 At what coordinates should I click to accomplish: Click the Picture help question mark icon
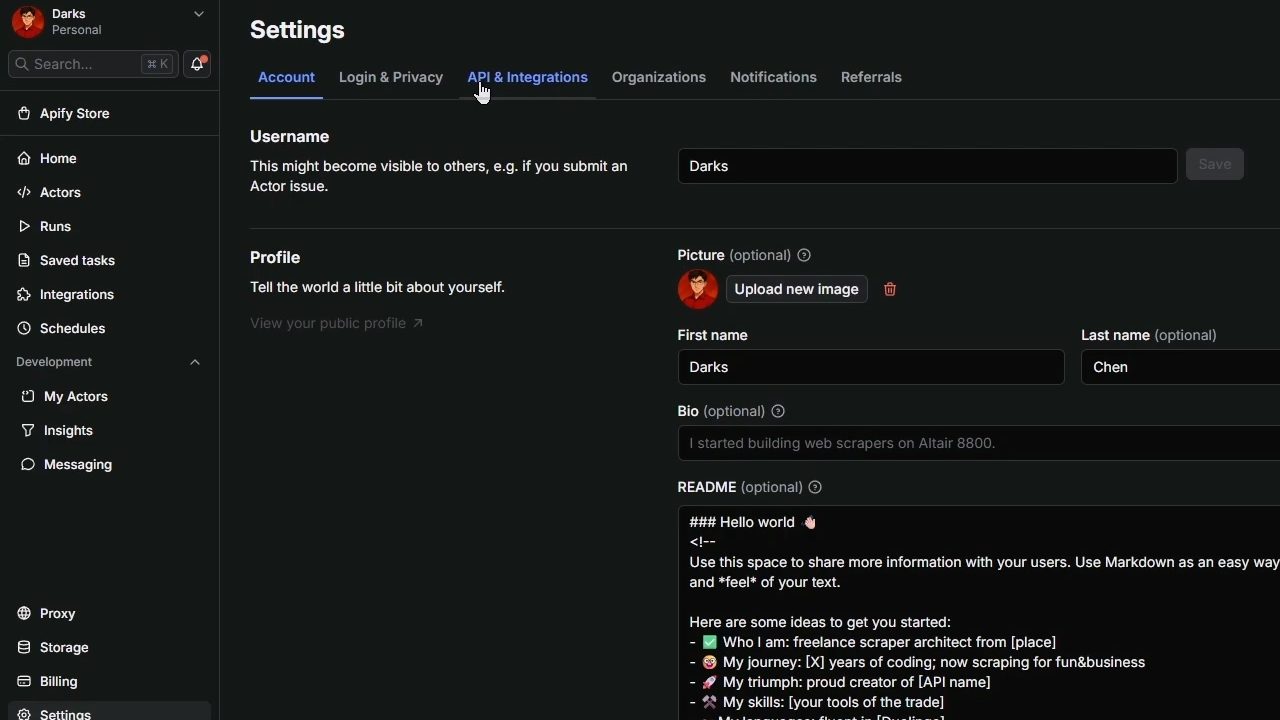click(x=804, y=255)
